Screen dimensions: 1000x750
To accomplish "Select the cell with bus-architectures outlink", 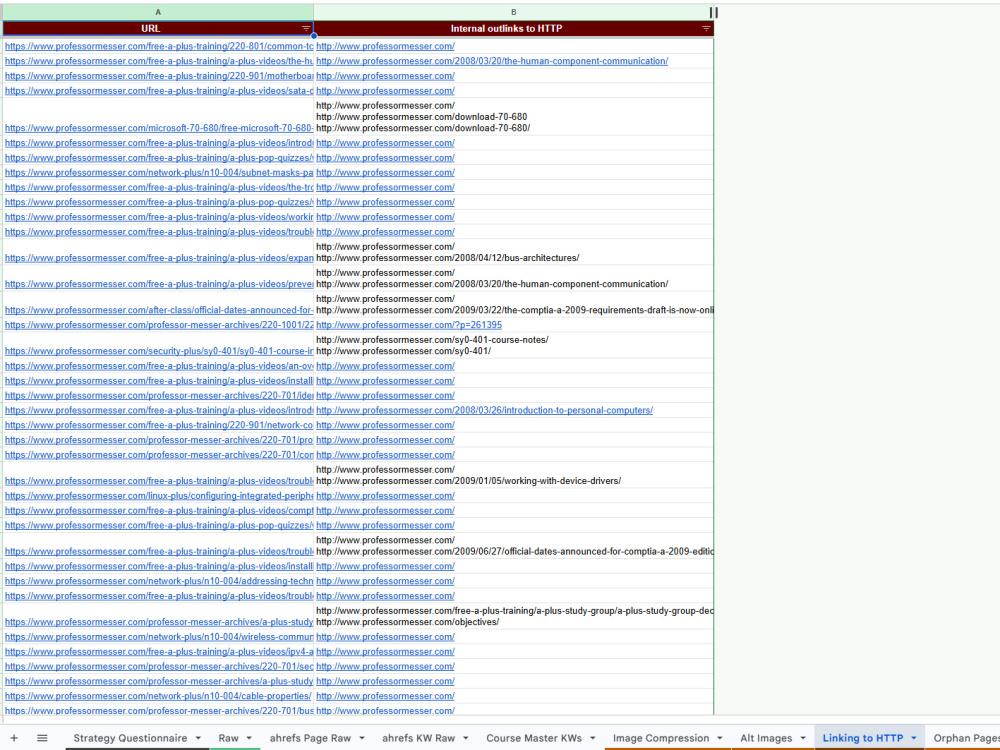I will (513, 253).
